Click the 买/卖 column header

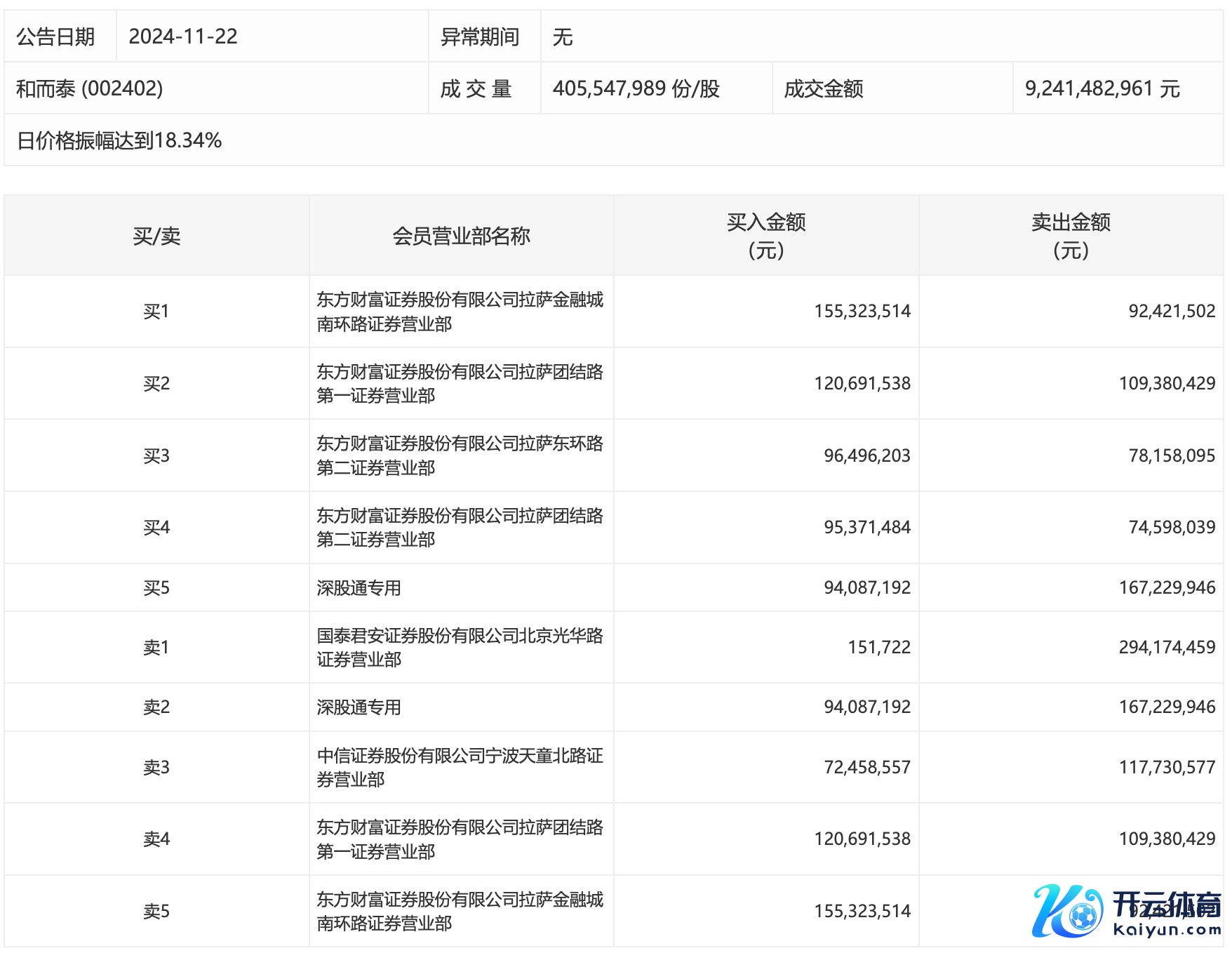156,236
